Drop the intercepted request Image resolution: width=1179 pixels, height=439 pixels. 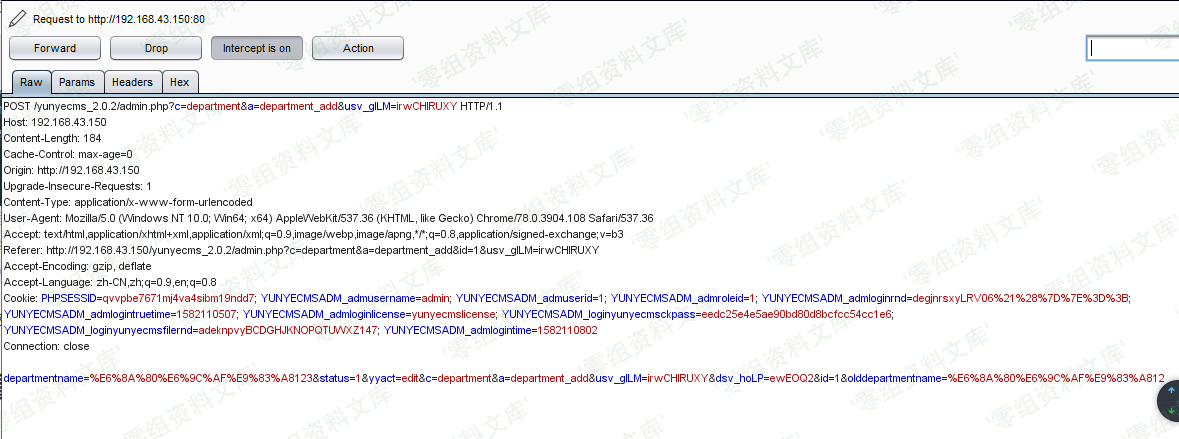pos(156,48)
